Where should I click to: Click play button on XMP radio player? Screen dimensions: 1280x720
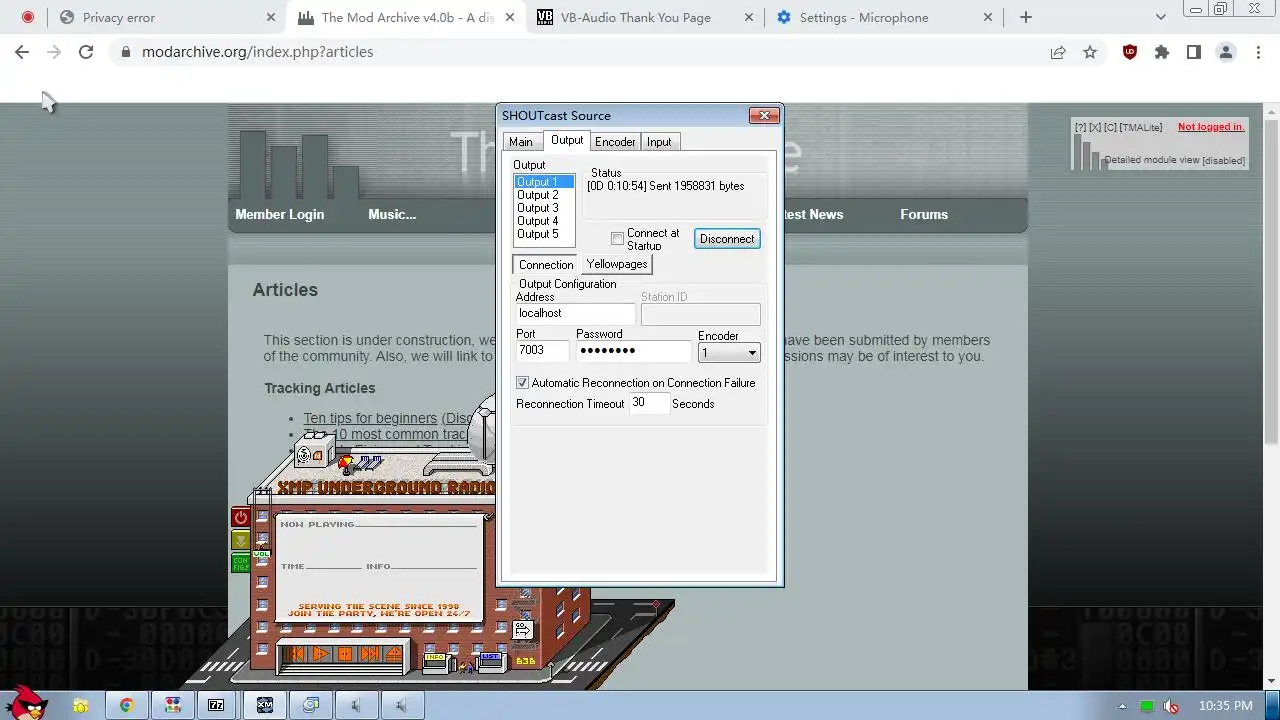pos(320,654)
